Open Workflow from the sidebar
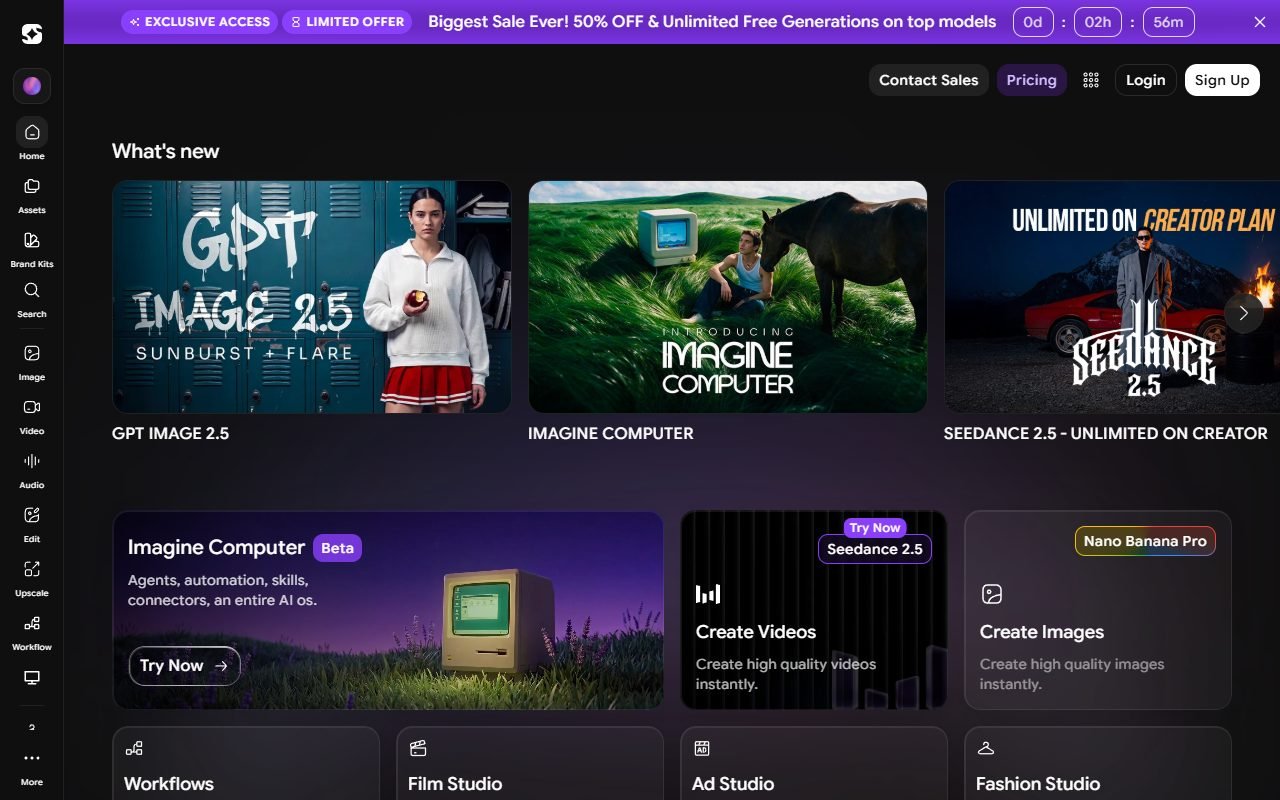1280x800 pixels. pos(32,632)
